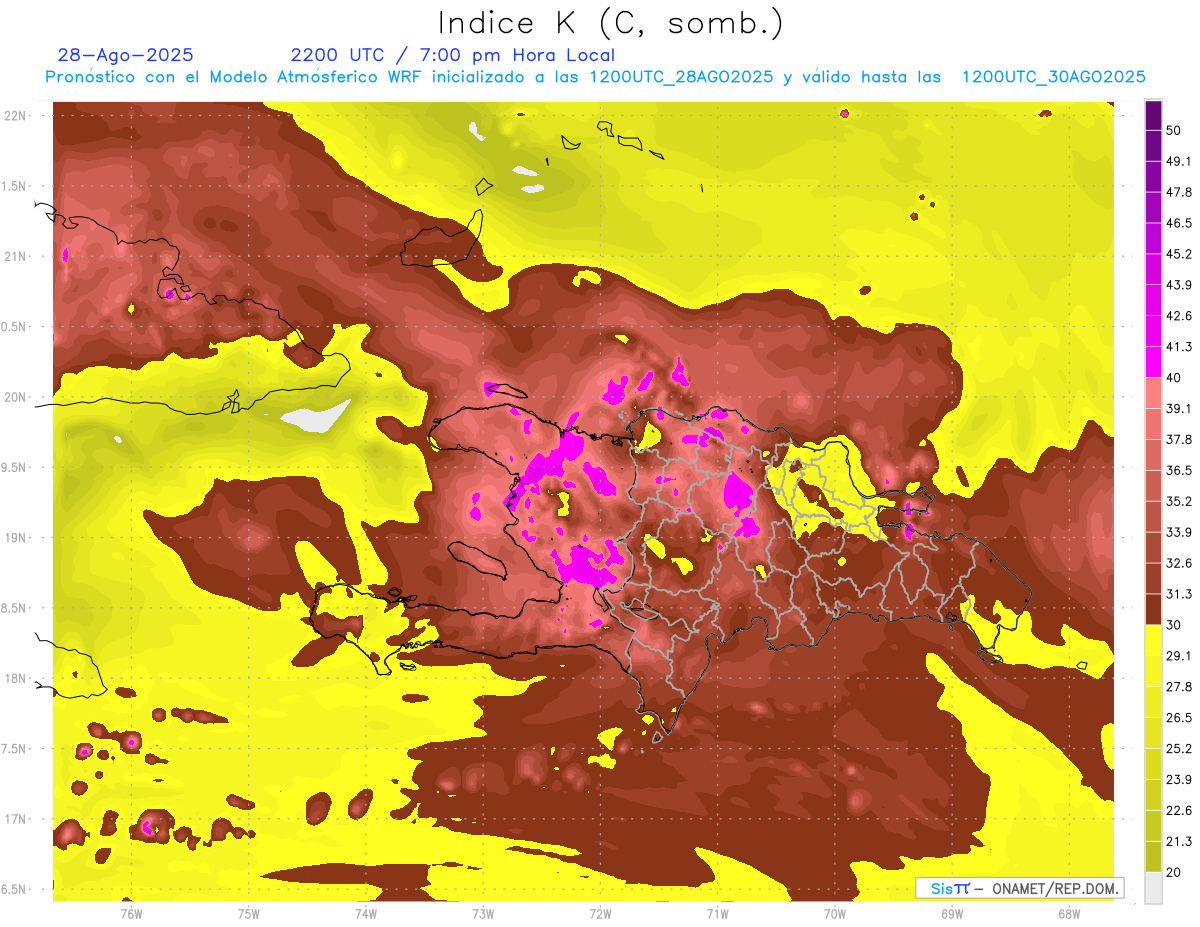
Task: Click the legend value 47.8
Action: pyautogui.click(x=1179, y=192)
